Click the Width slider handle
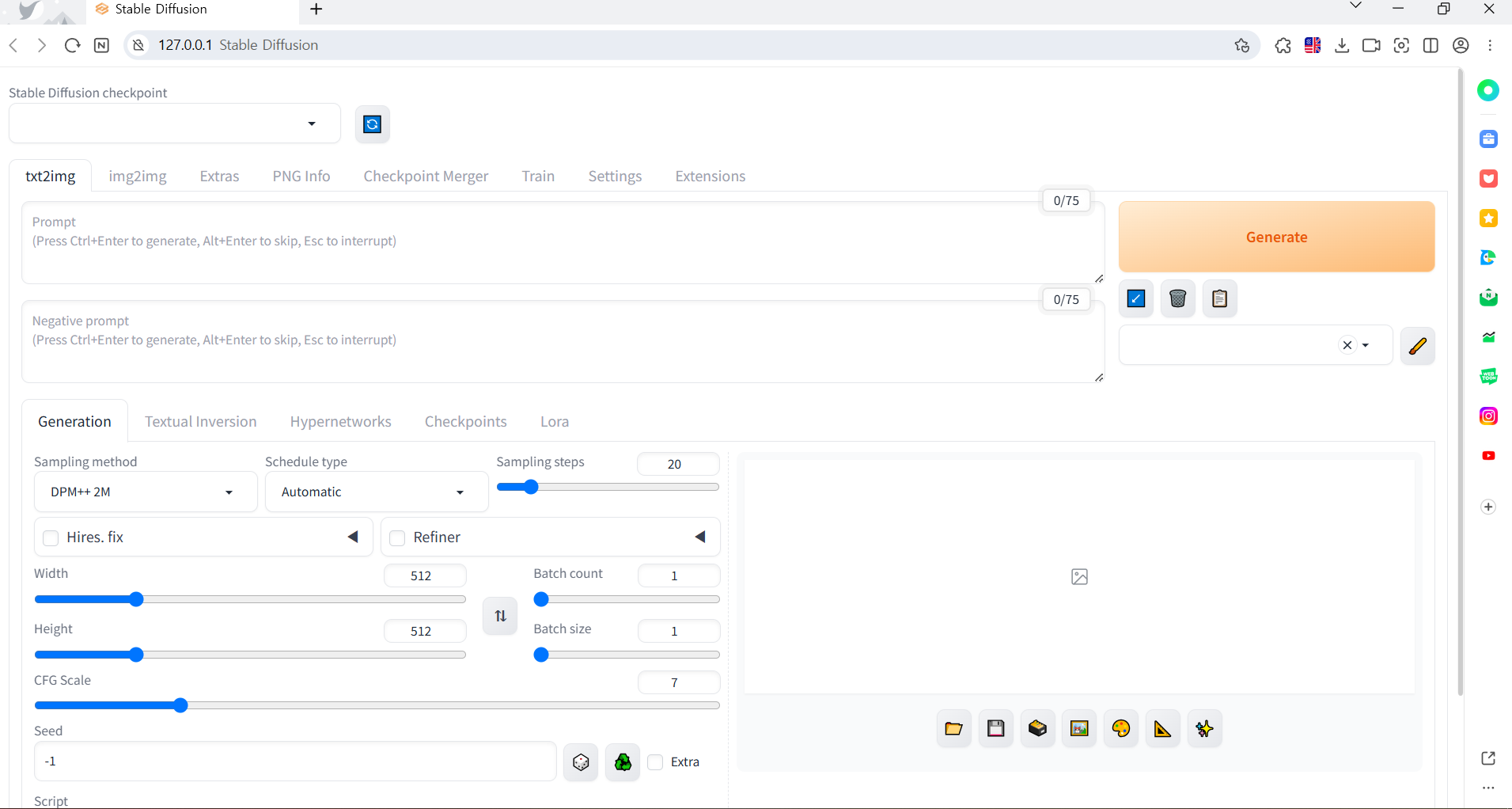This screenshot has height=809, width=1512. point(136,599)
